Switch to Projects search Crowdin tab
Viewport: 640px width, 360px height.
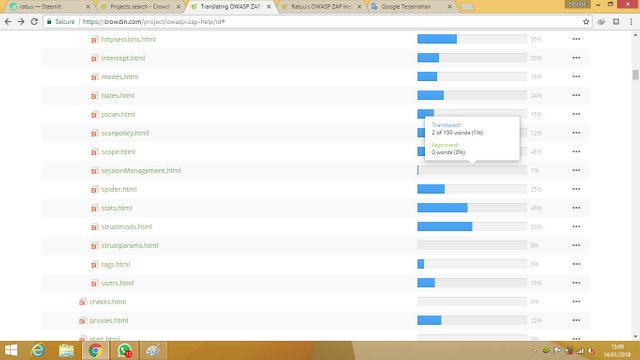point(140,7)
